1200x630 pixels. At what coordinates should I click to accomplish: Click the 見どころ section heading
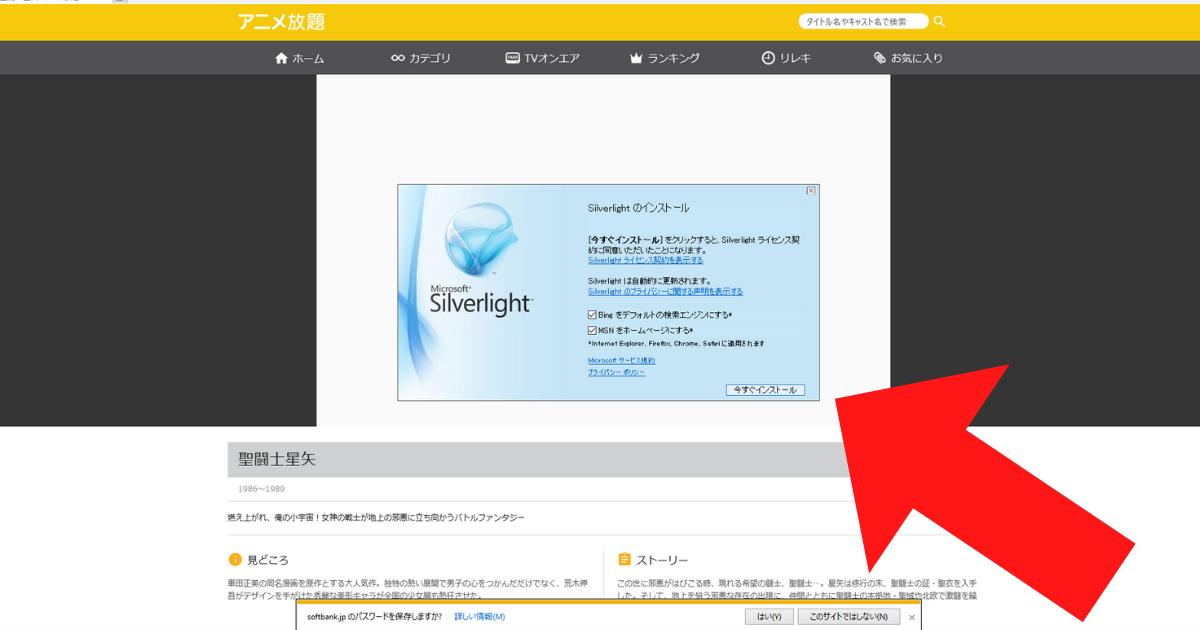tap(268, 560)
